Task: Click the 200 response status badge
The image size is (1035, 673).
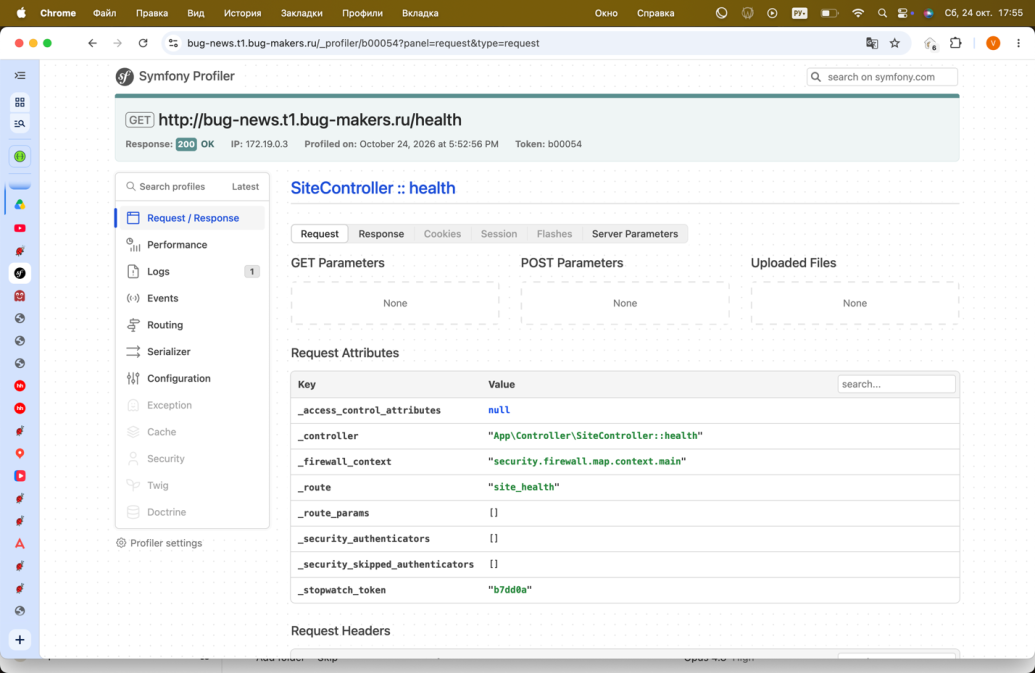Action: tap(186, 144)
